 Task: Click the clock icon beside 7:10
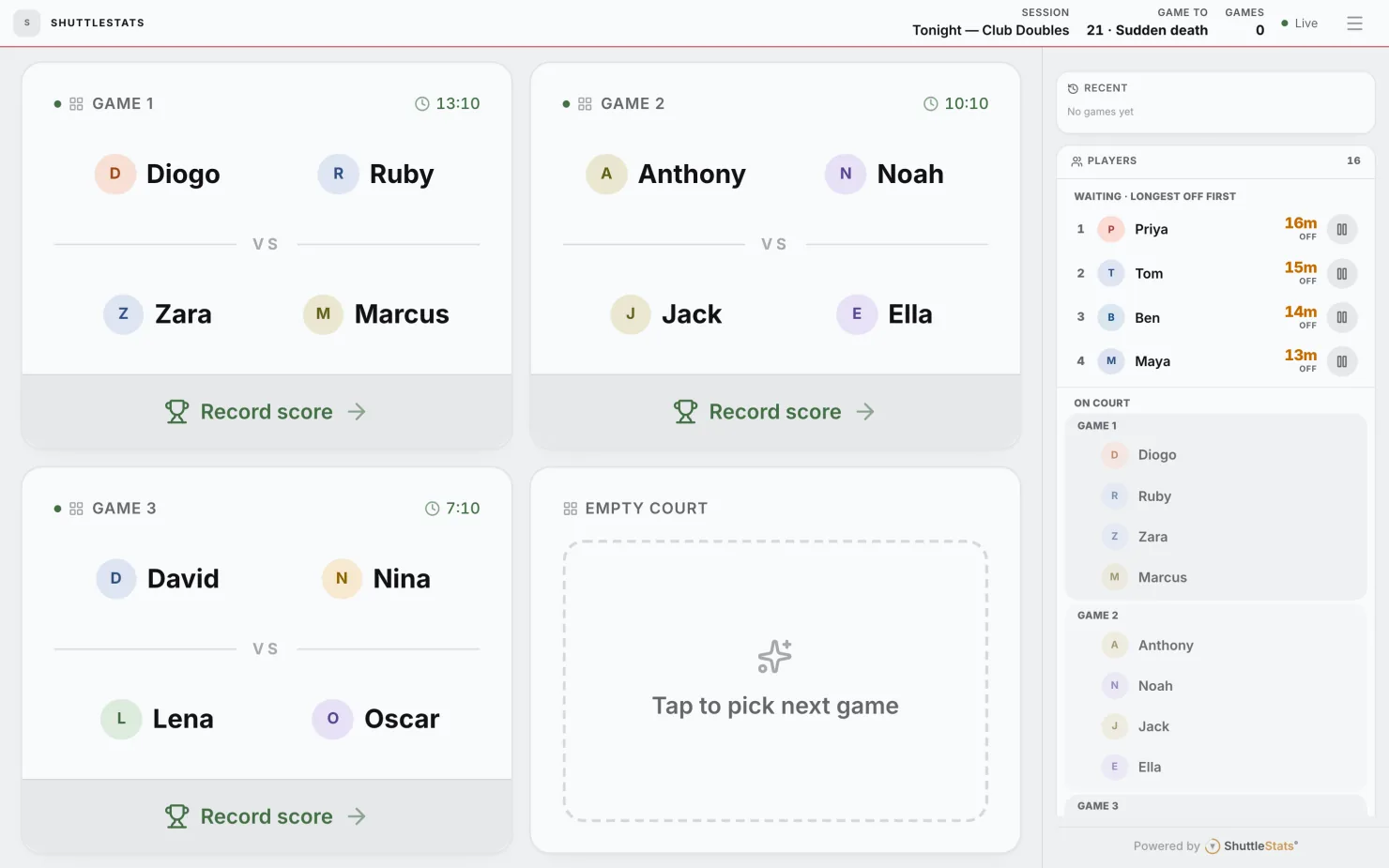(433, 509)
